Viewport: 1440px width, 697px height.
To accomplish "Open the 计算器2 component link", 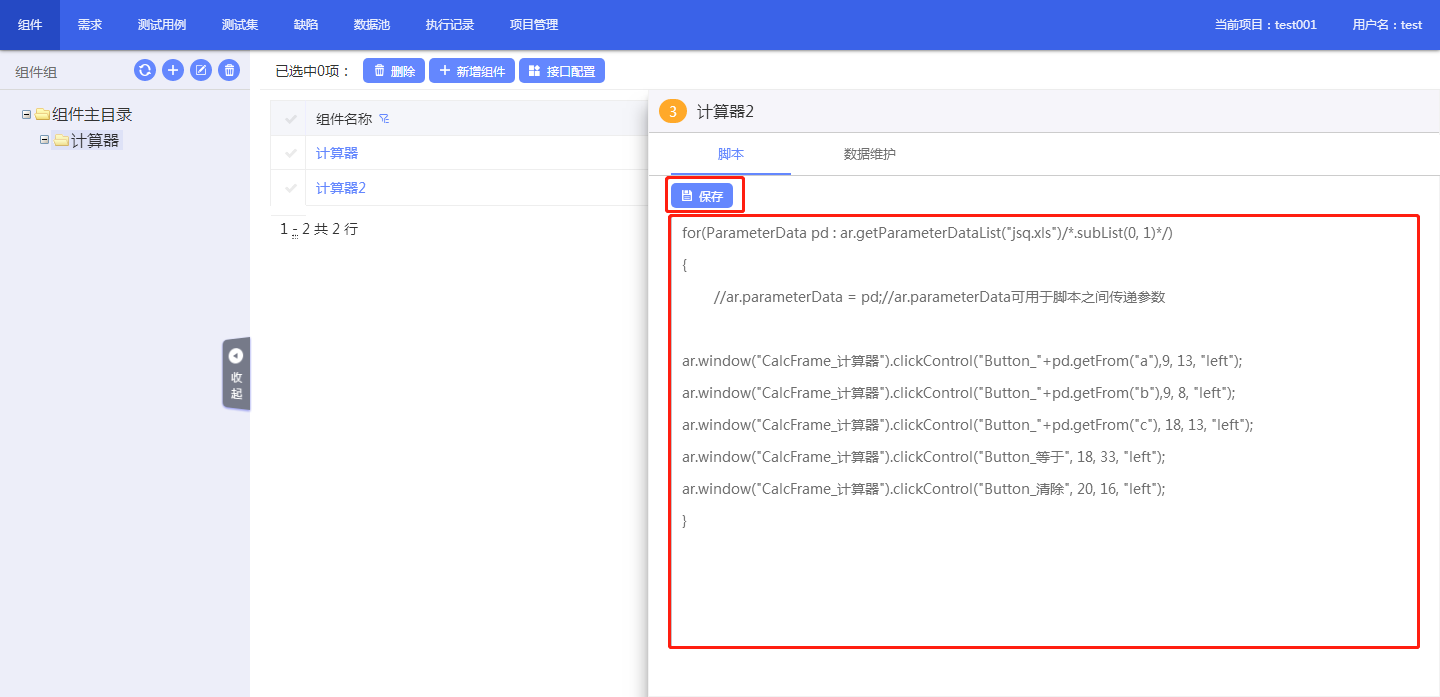I will [341, 188].
